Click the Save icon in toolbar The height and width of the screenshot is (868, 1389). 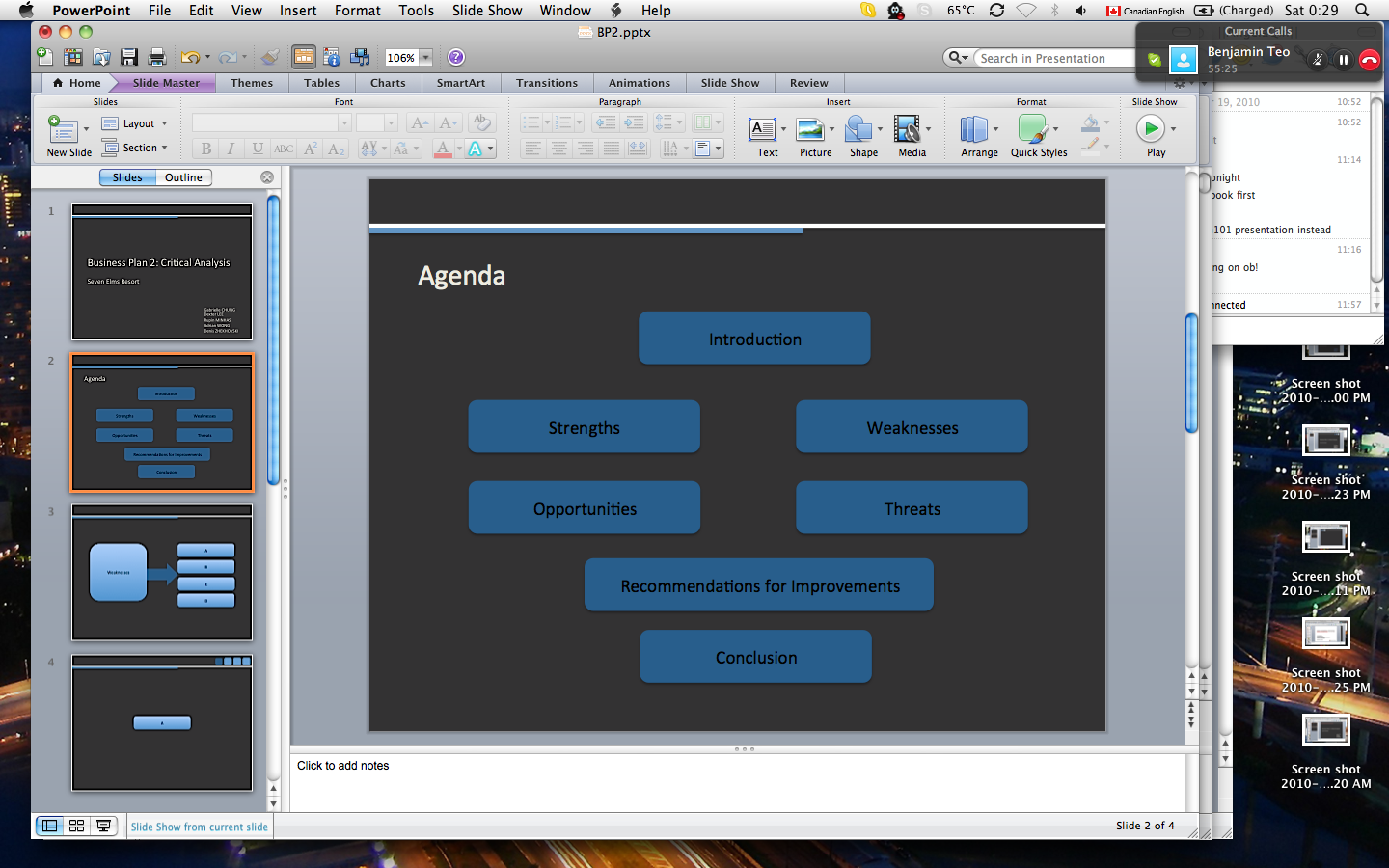point(129,58)
